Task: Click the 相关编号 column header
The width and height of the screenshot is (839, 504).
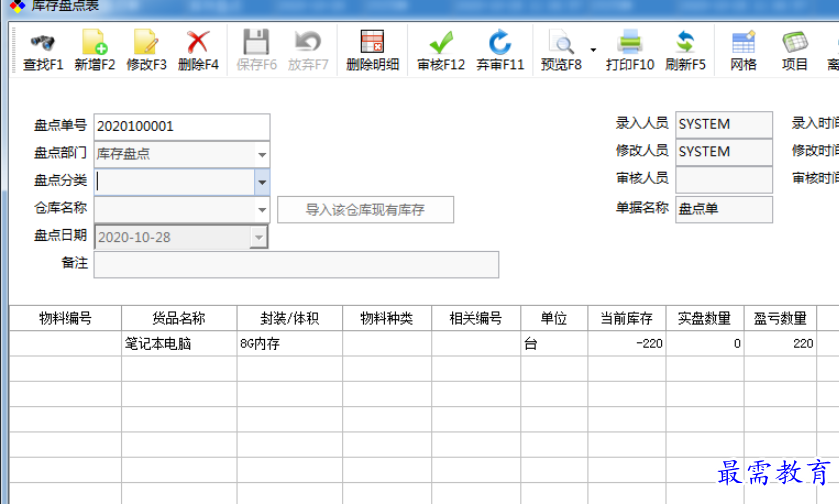Action: click(476, 318)
